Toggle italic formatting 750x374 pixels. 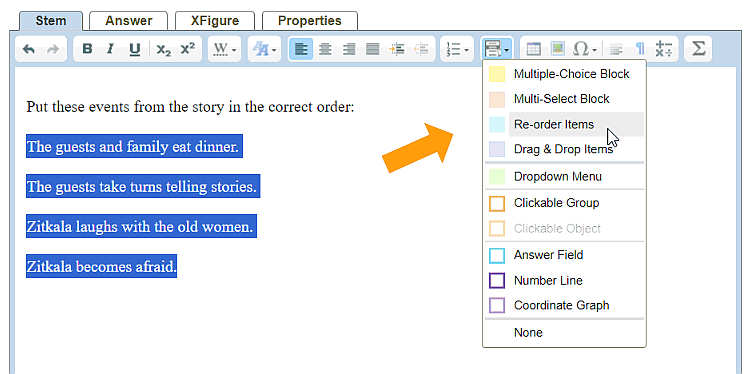110,49
